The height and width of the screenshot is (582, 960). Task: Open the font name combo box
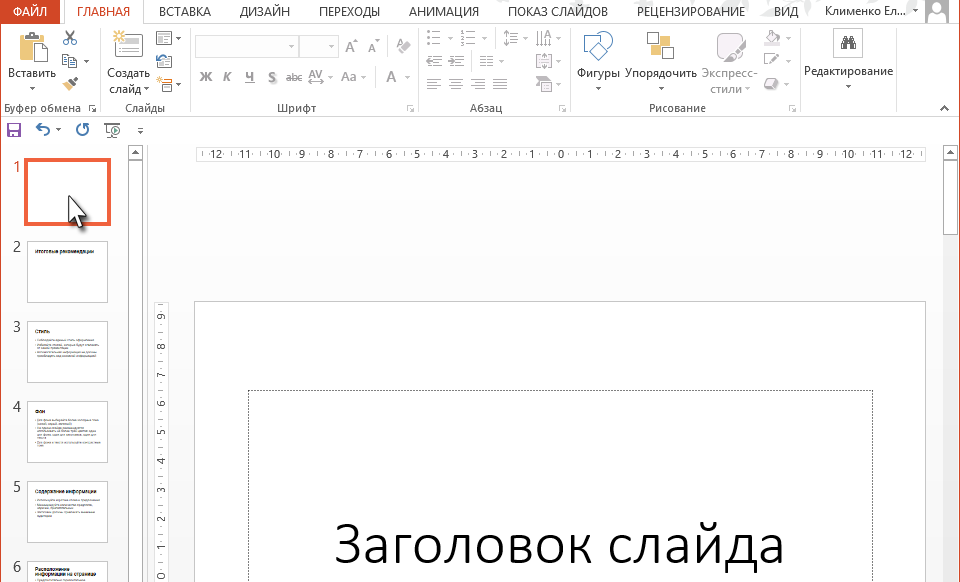tap(246, 47)
